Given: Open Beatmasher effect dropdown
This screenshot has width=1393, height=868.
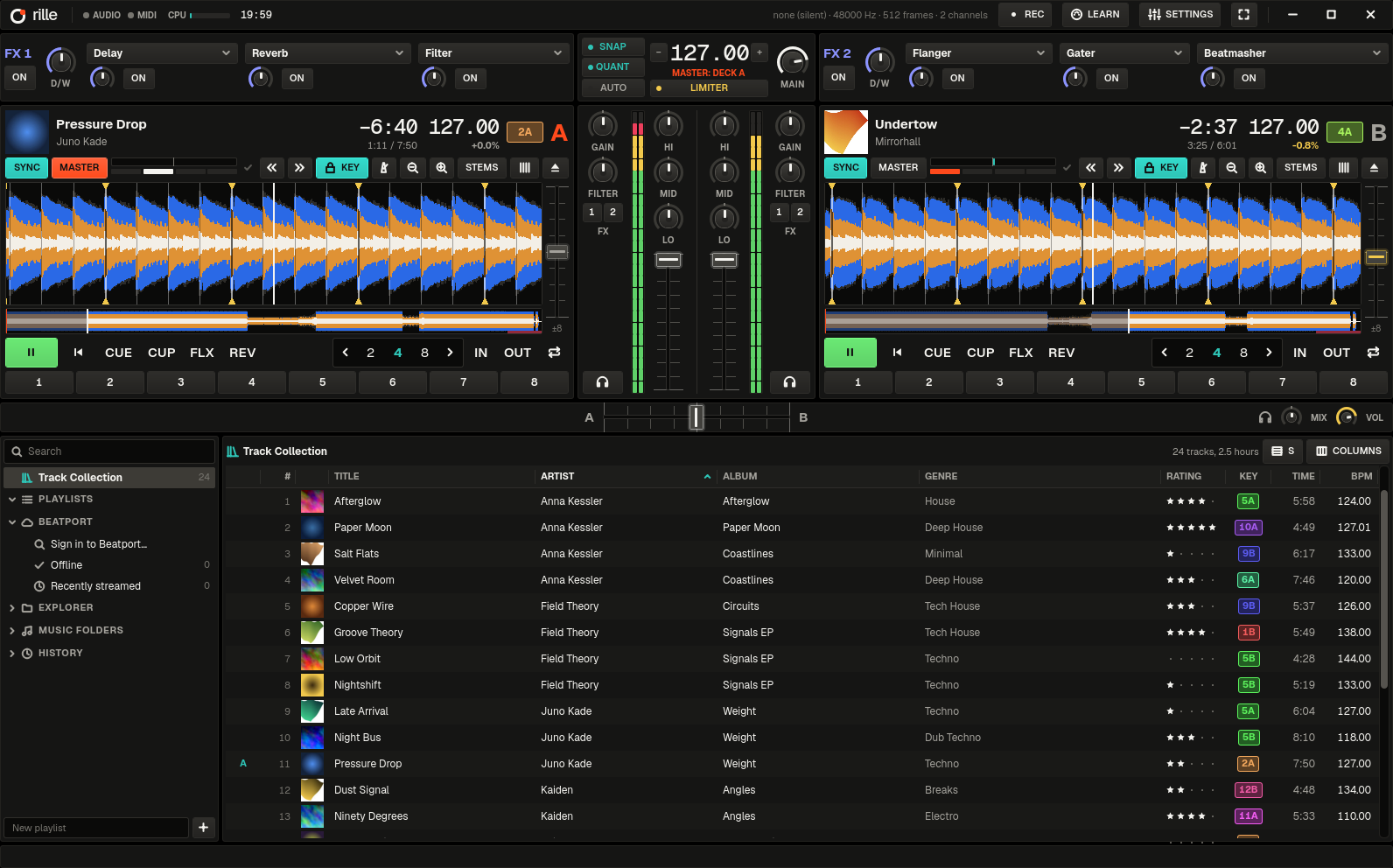Looking at the screenshot, I should tap(1291, 53).
